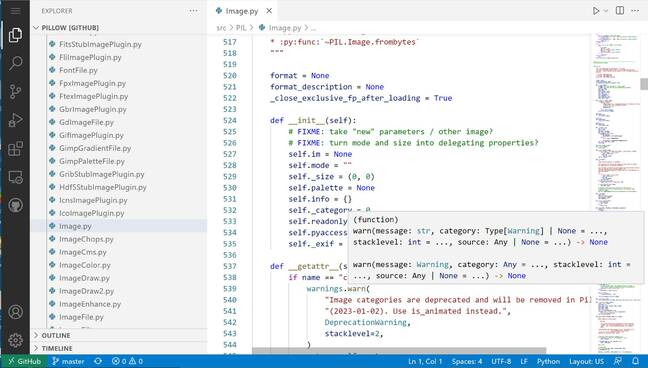
Task: Click the Explorer more actions ellipsis
Action: [x=193, y=11]
